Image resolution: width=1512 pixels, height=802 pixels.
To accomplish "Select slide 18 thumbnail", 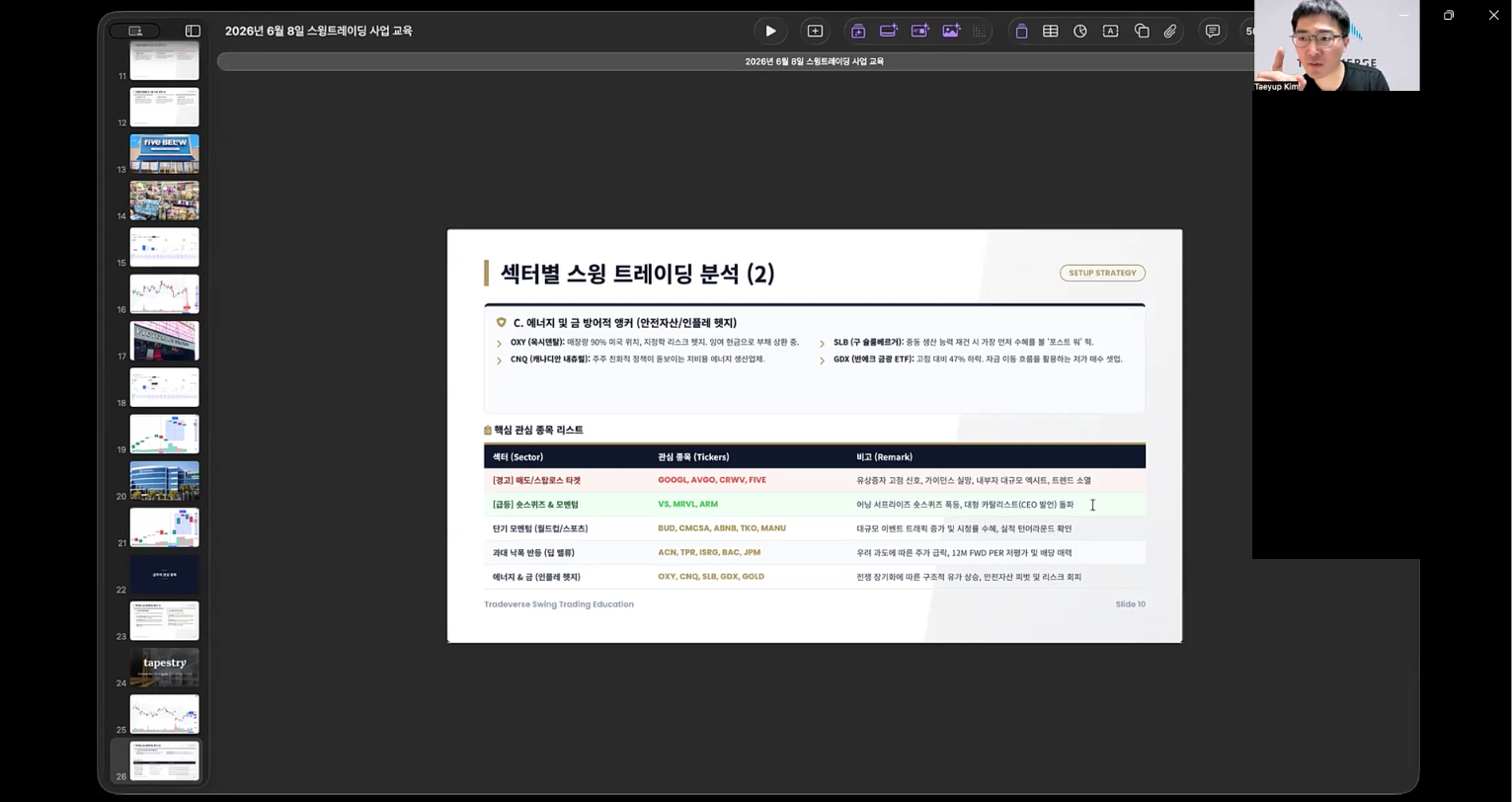I will click(164, 387).
